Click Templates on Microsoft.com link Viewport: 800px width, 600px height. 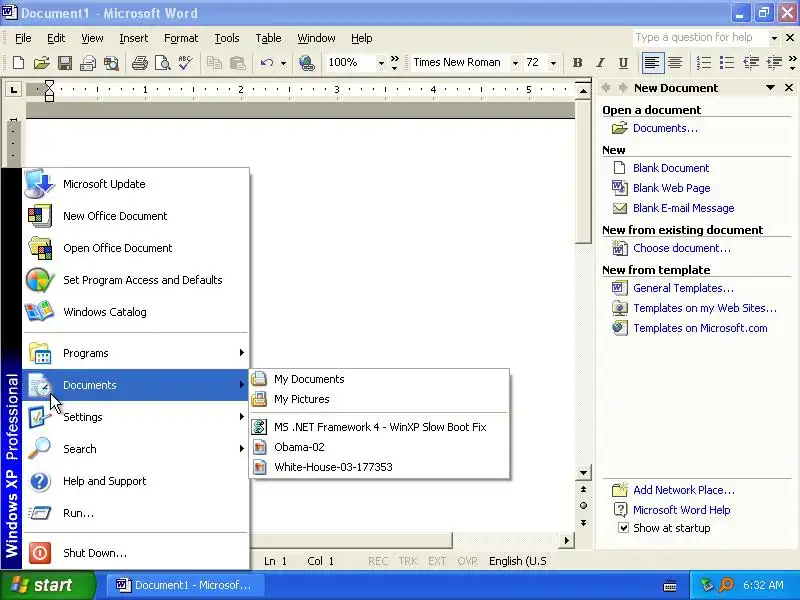[x=700, y=328]
